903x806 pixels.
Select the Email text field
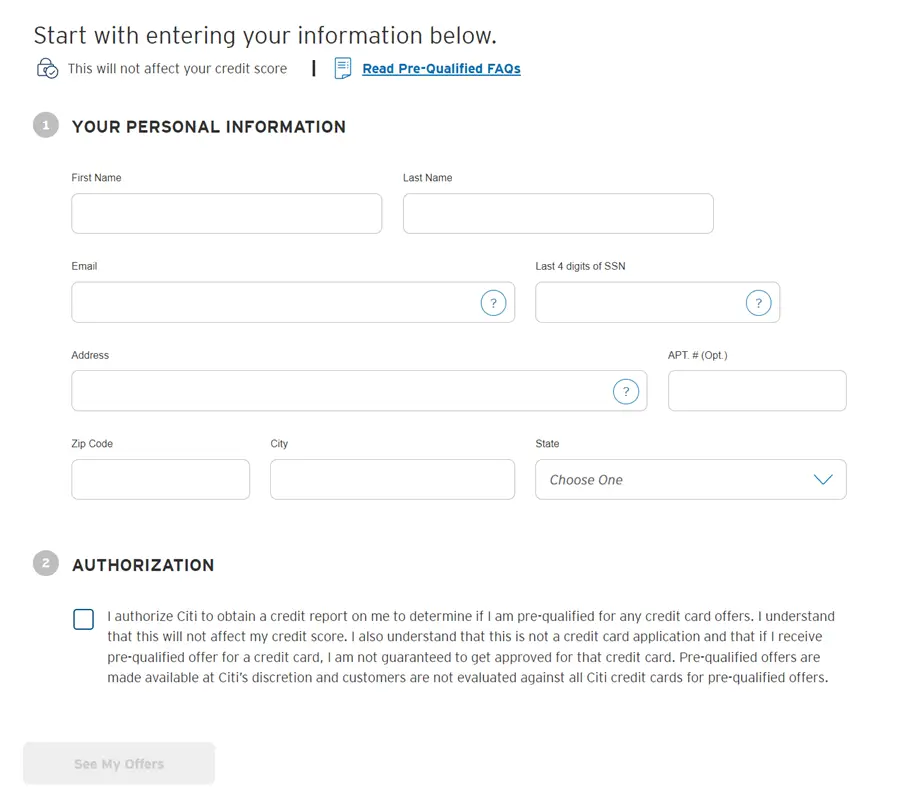pyautogui.click(x=272, y=303)
